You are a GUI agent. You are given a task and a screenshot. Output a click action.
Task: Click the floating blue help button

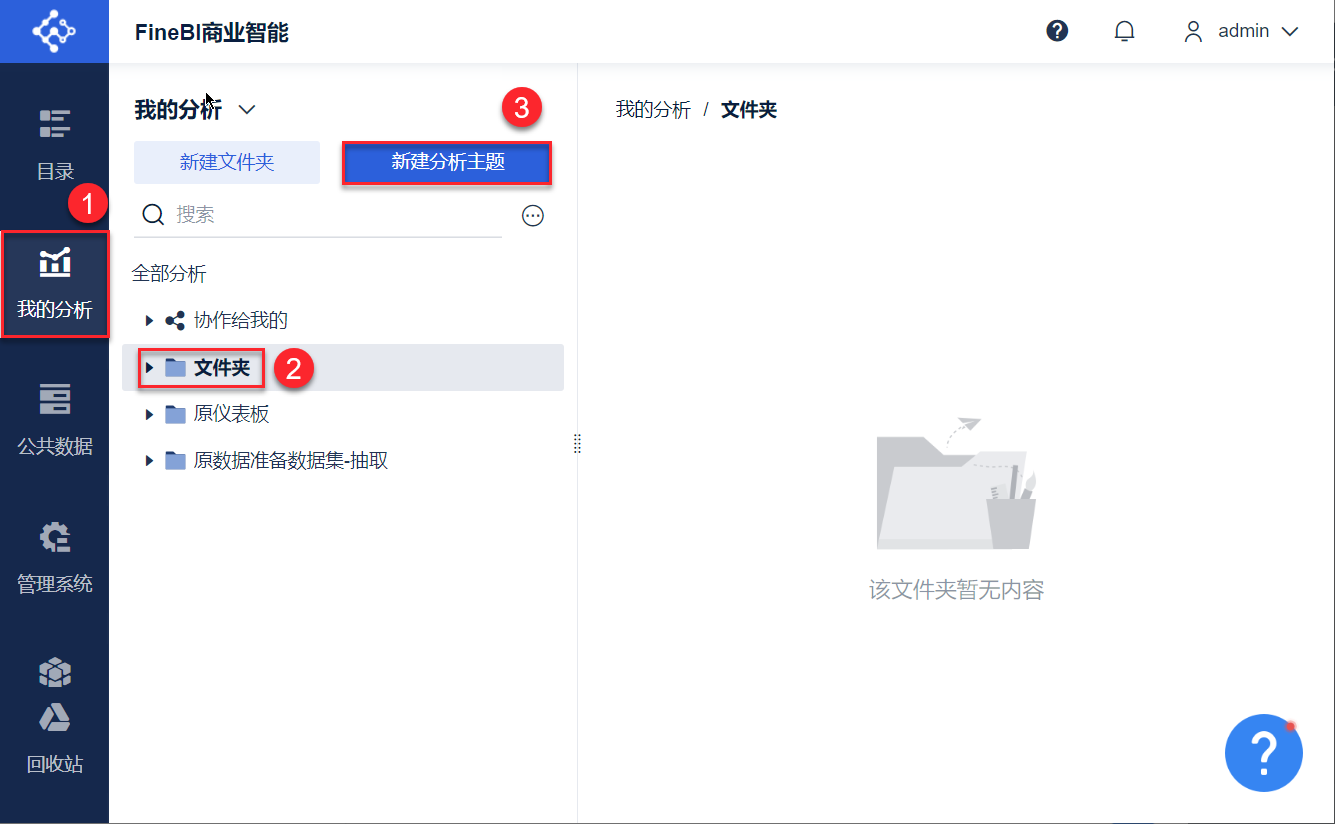[1263, 752]
